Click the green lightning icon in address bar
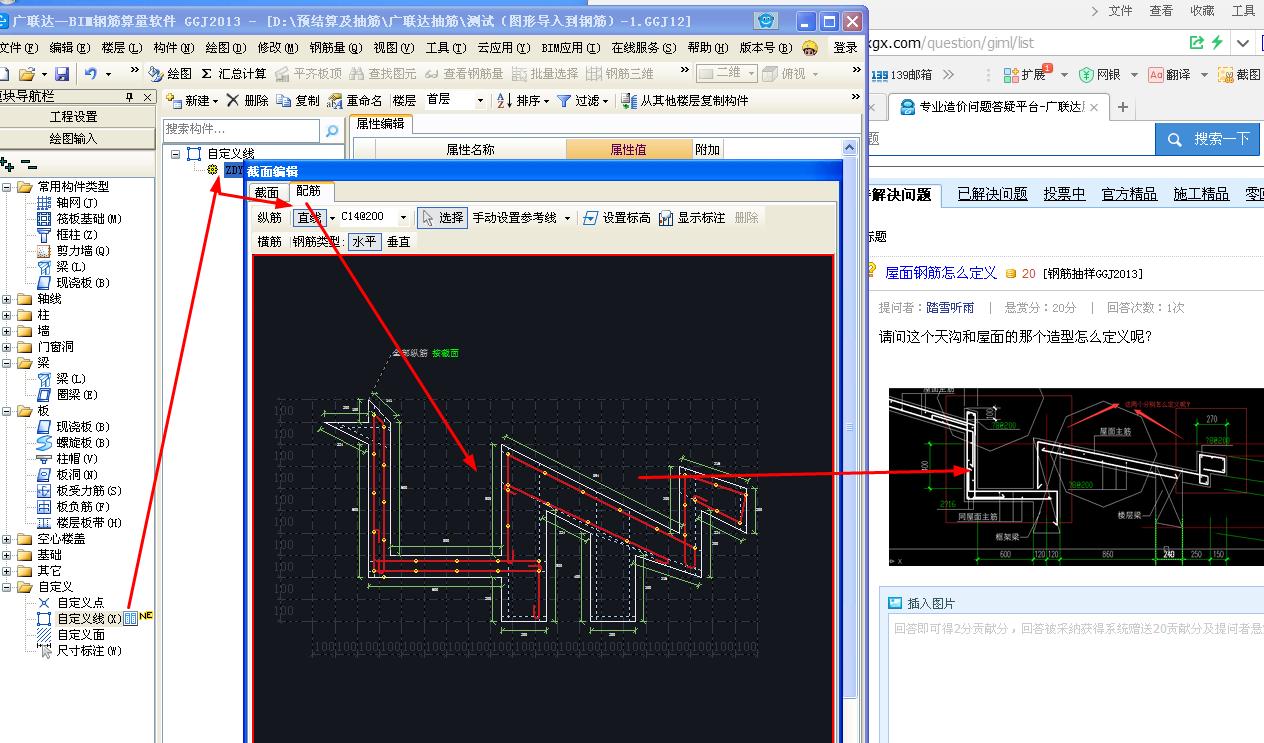This screenshot has height=743, width=1264. click(1217, 43)
